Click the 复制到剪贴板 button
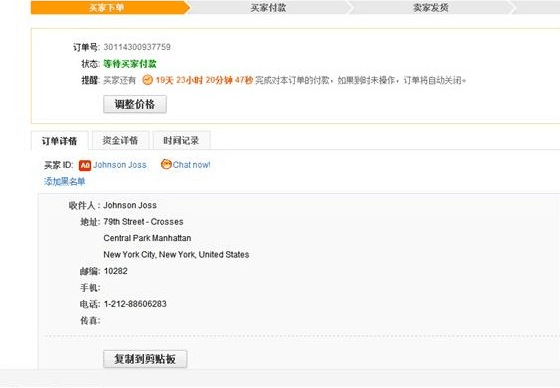 [145, 359]
